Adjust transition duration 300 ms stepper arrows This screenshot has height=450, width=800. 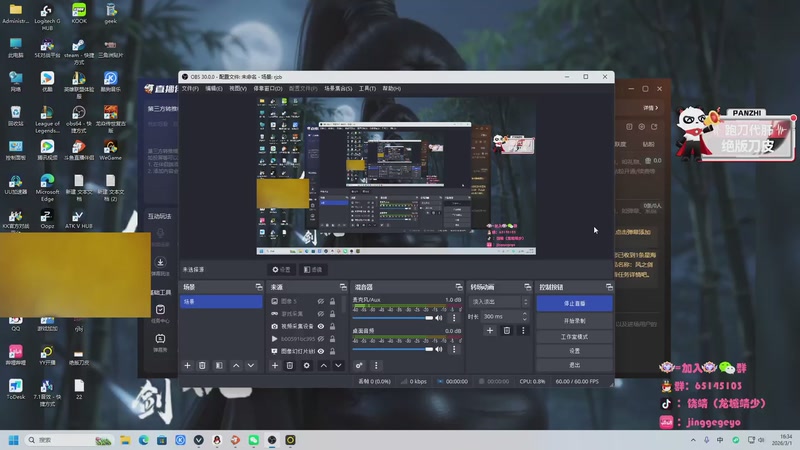[x=524, y=317]
